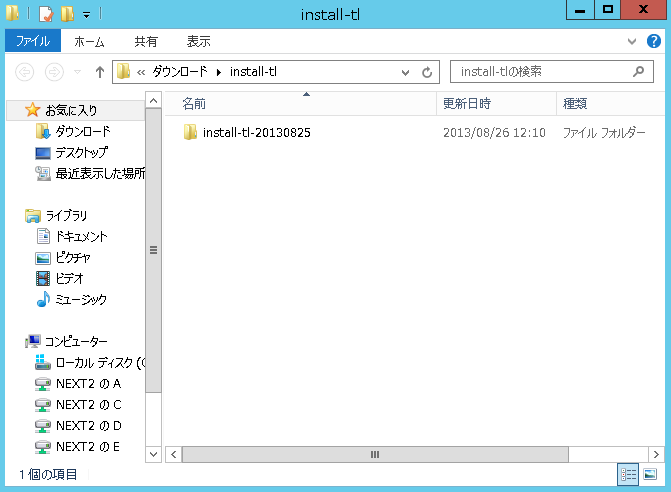Click the horizontal scrollbar thumb

pyautogui.click(x=375, y=454)
